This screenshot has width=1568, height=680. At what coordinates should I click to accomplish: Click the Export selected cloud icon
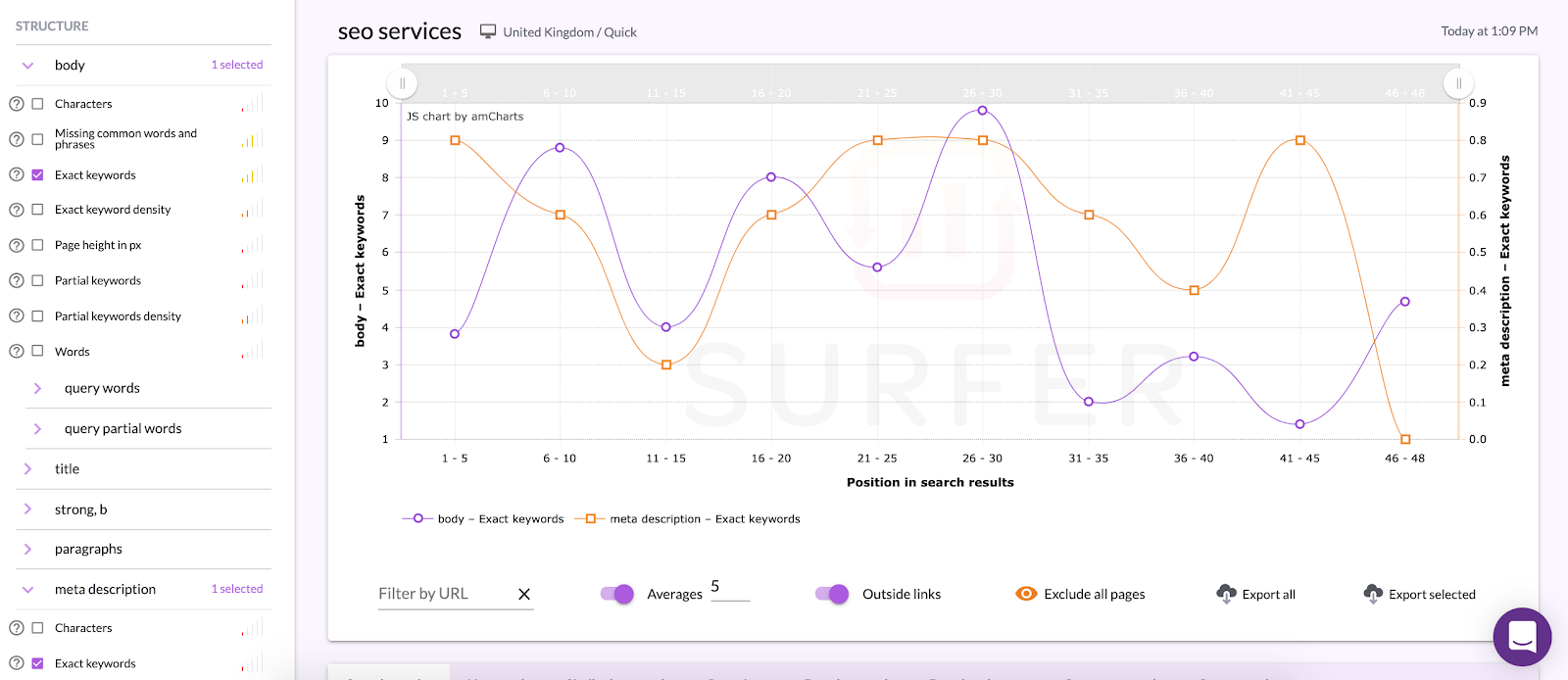[x=1373, y=594]
